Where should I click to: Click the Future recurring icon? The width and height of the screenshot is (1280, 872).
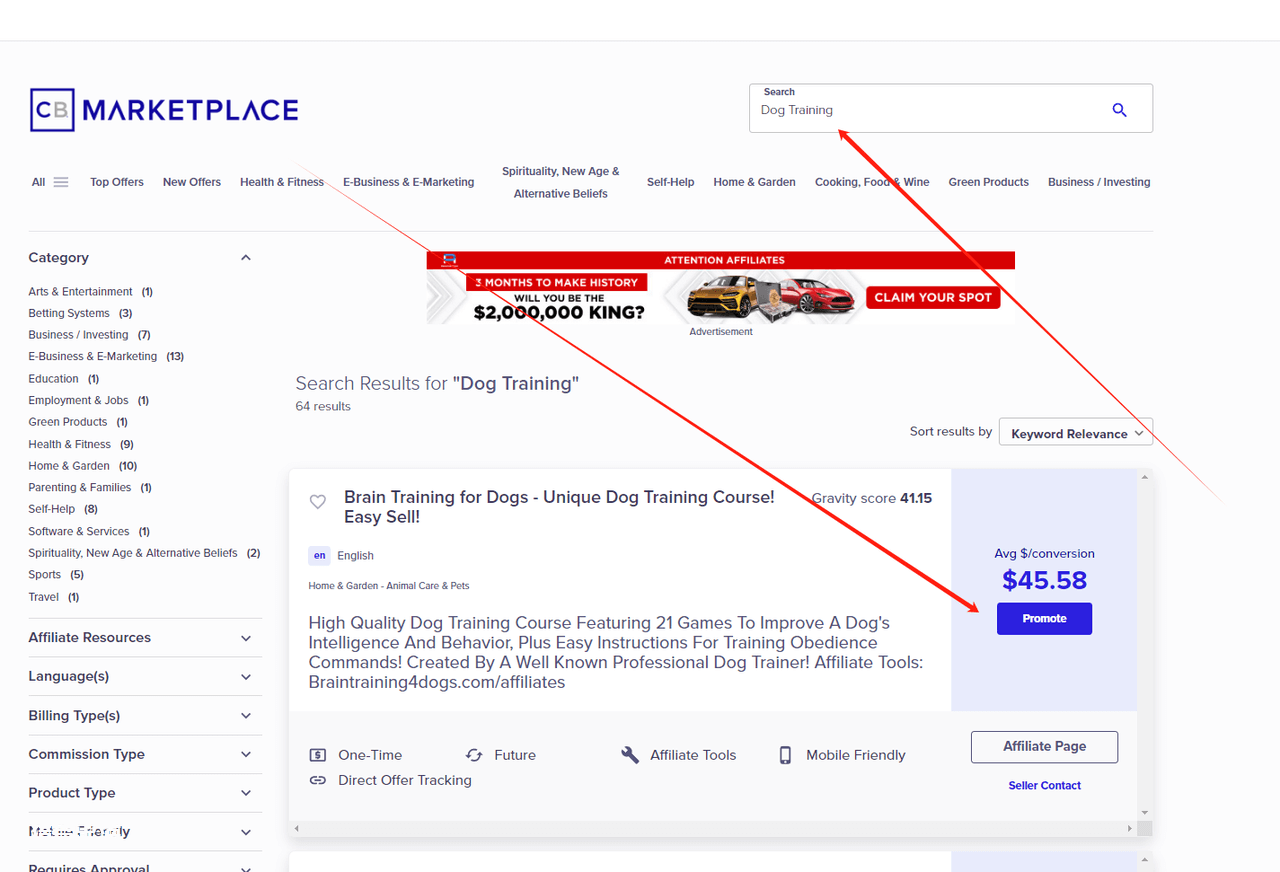pyautogui.click(x=474, y=755)
